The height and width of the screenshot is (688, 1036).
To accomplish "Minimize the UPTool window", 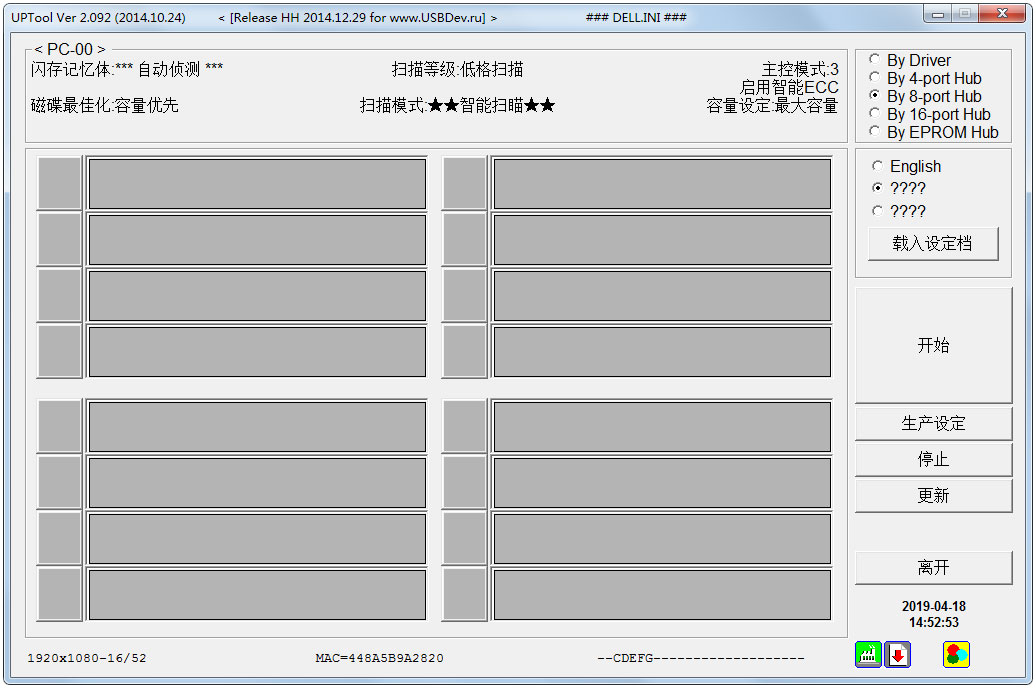I will pyautogui.click(x=938, y=13).
